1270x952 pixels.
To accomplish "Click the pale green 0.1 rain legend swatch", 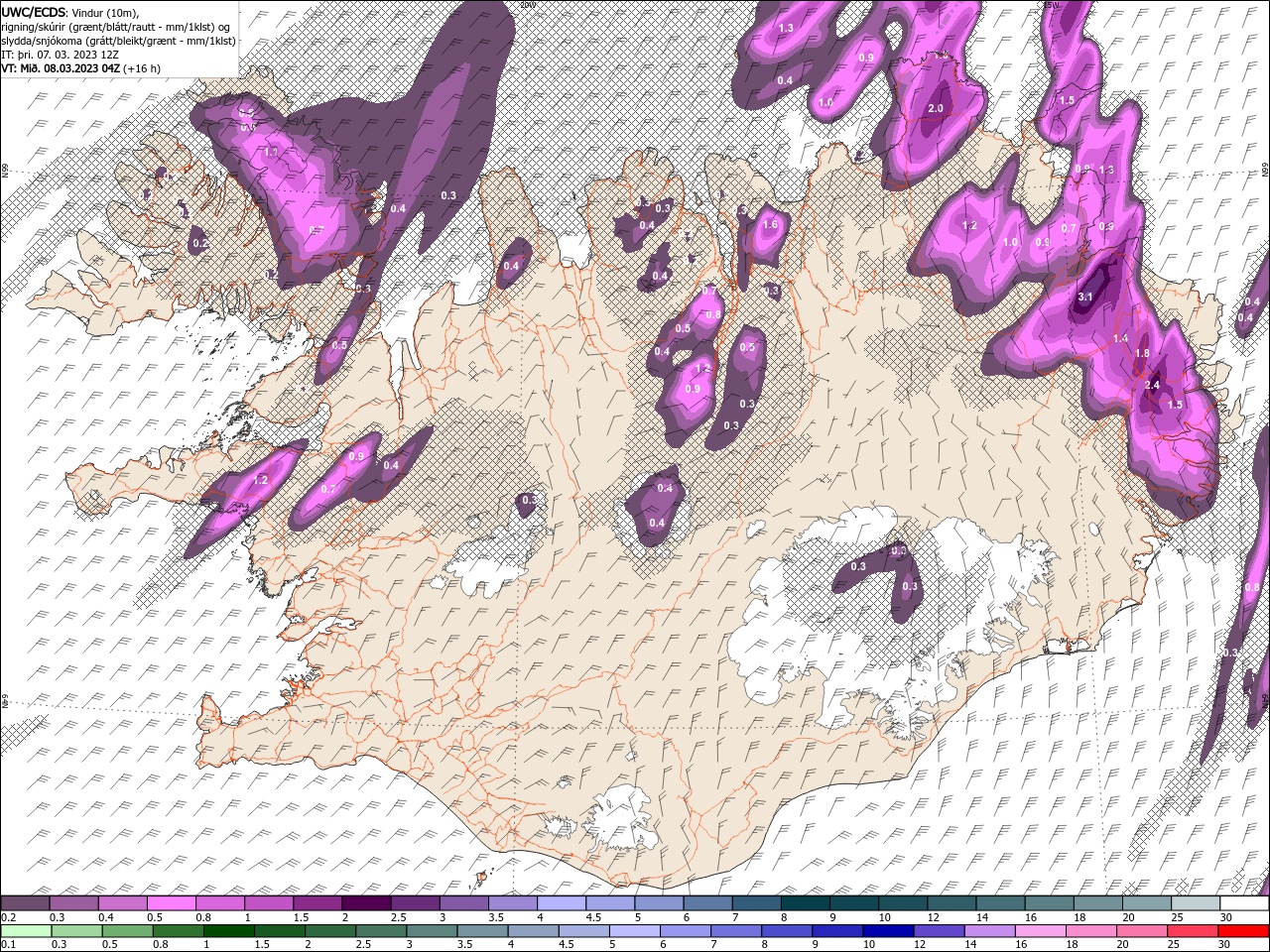I will (26, 930).
